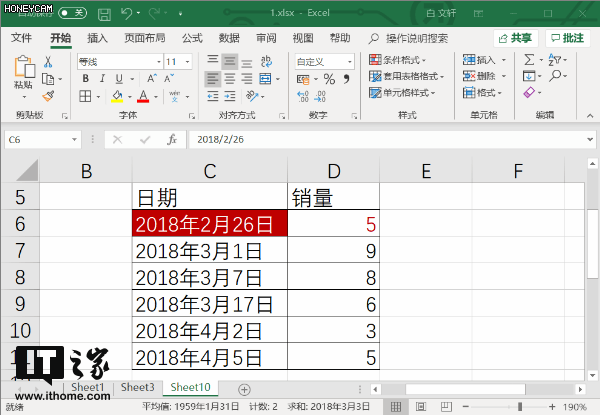Open 套用表格格式 table format menu

click(406, 76)
